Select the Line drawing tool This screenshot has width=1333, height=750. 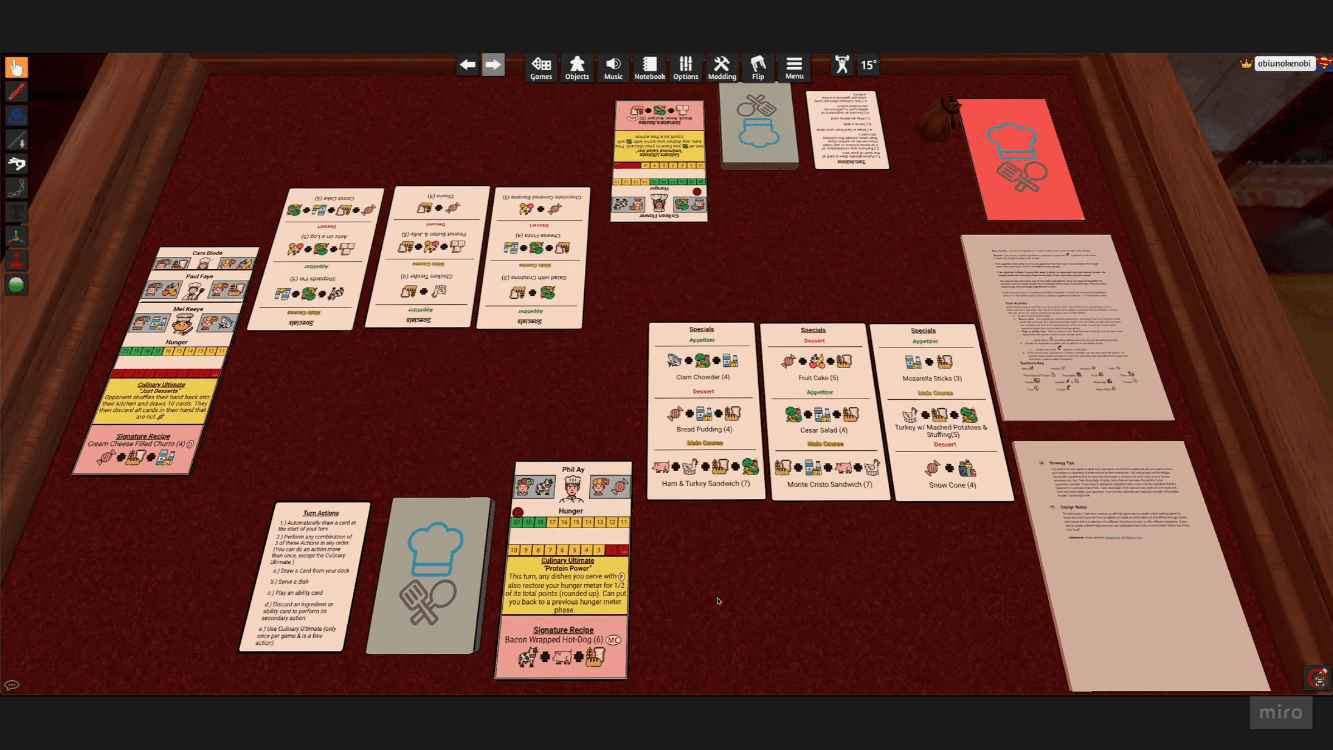15,140
